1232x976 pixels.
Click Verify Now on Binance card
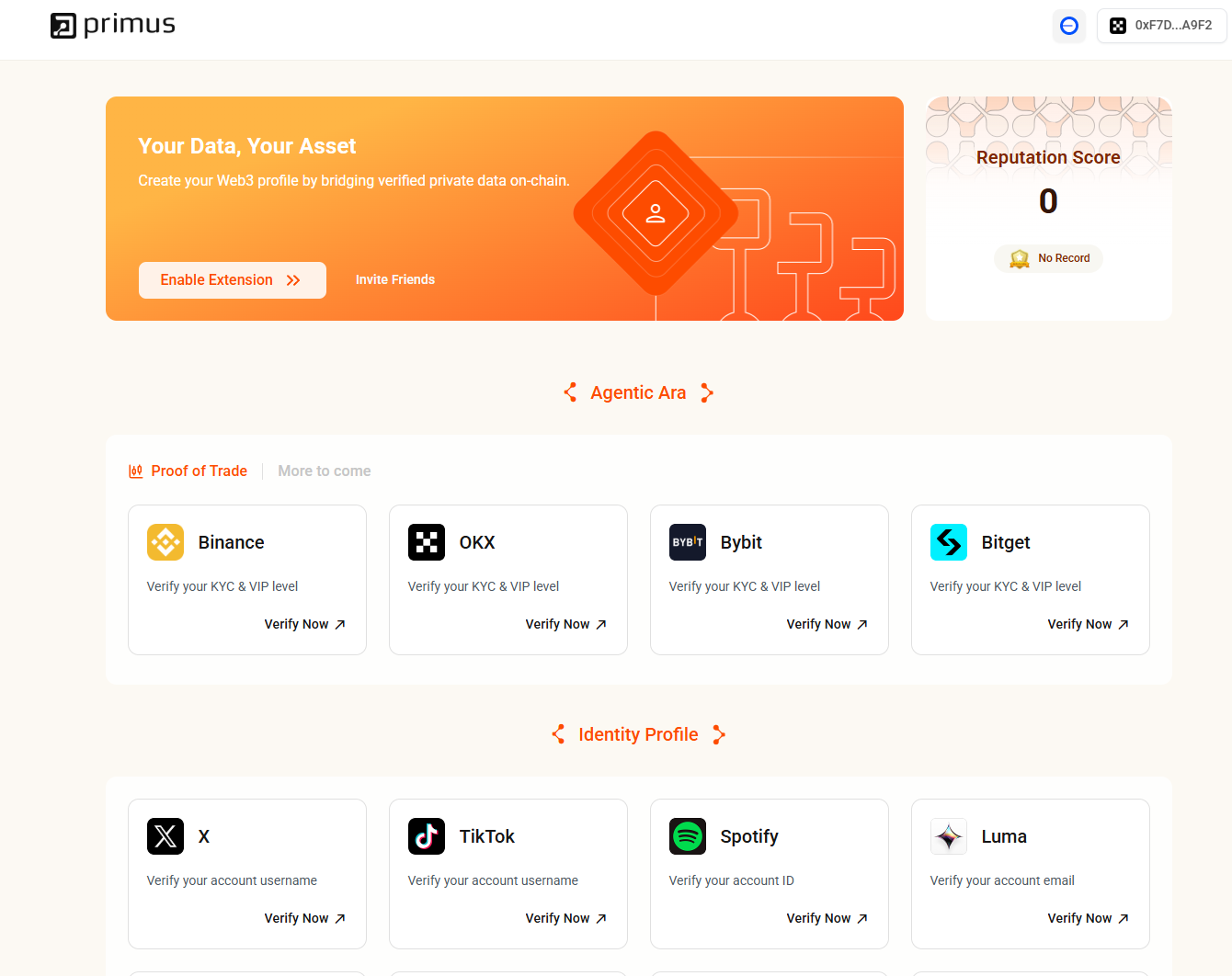(x=305, y=624)
